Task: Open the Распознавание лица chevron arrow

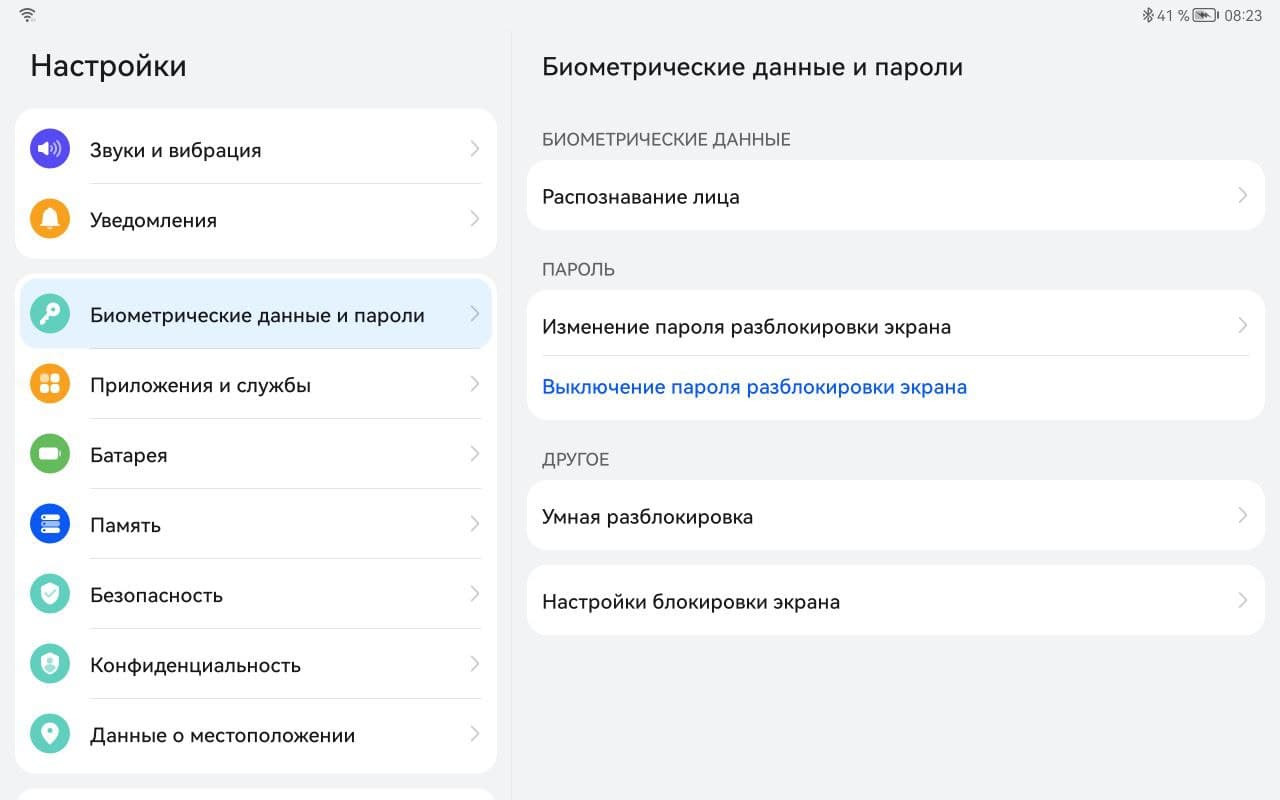Action: point(1242,196)
